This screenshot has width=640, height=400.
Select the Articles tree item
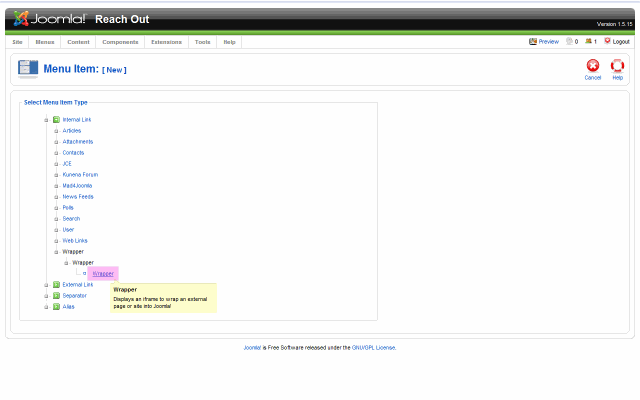click(72, 131)
